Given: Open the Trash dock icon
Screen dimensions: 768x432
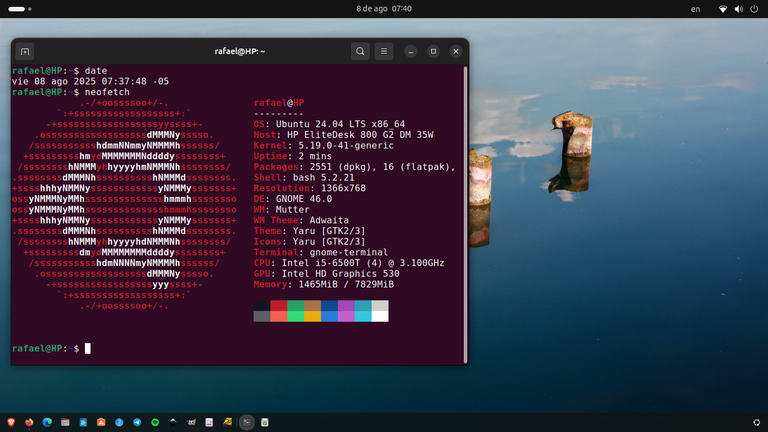Looking at the screenshot, I should tap(265, 422).
